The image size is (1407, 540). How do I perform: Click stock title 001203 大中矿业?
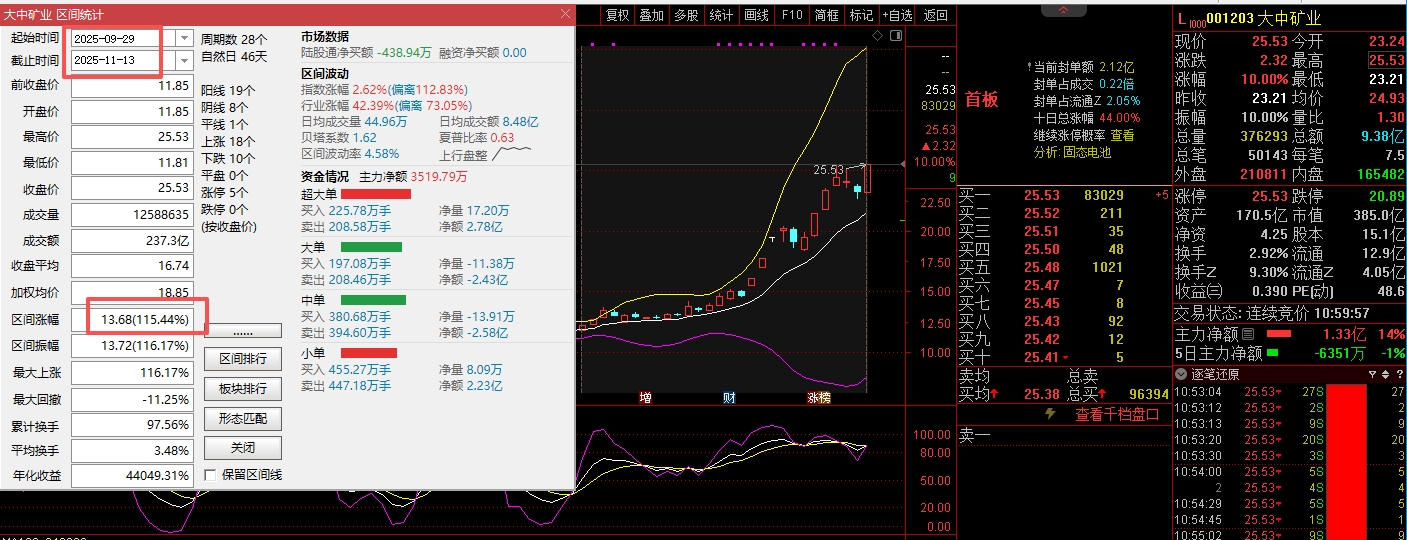pyautogui.click(x=1263, y=18)
